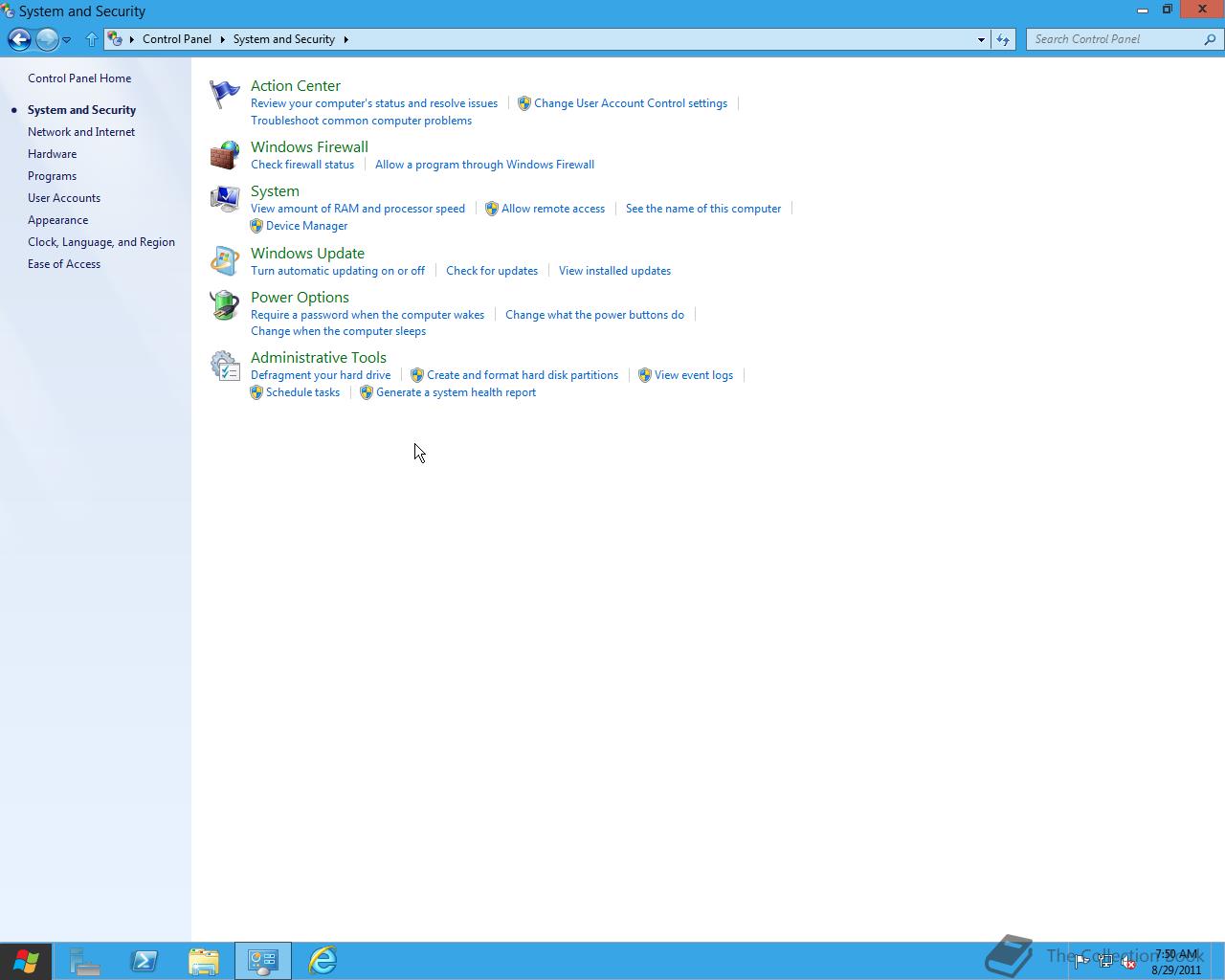
Task: Open Clock, Language, and Region
Action: 101,242
